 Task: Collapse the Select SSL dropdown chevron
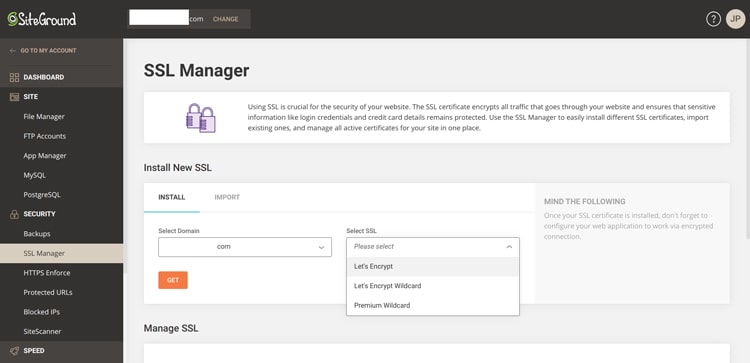(x=509, y=247)
